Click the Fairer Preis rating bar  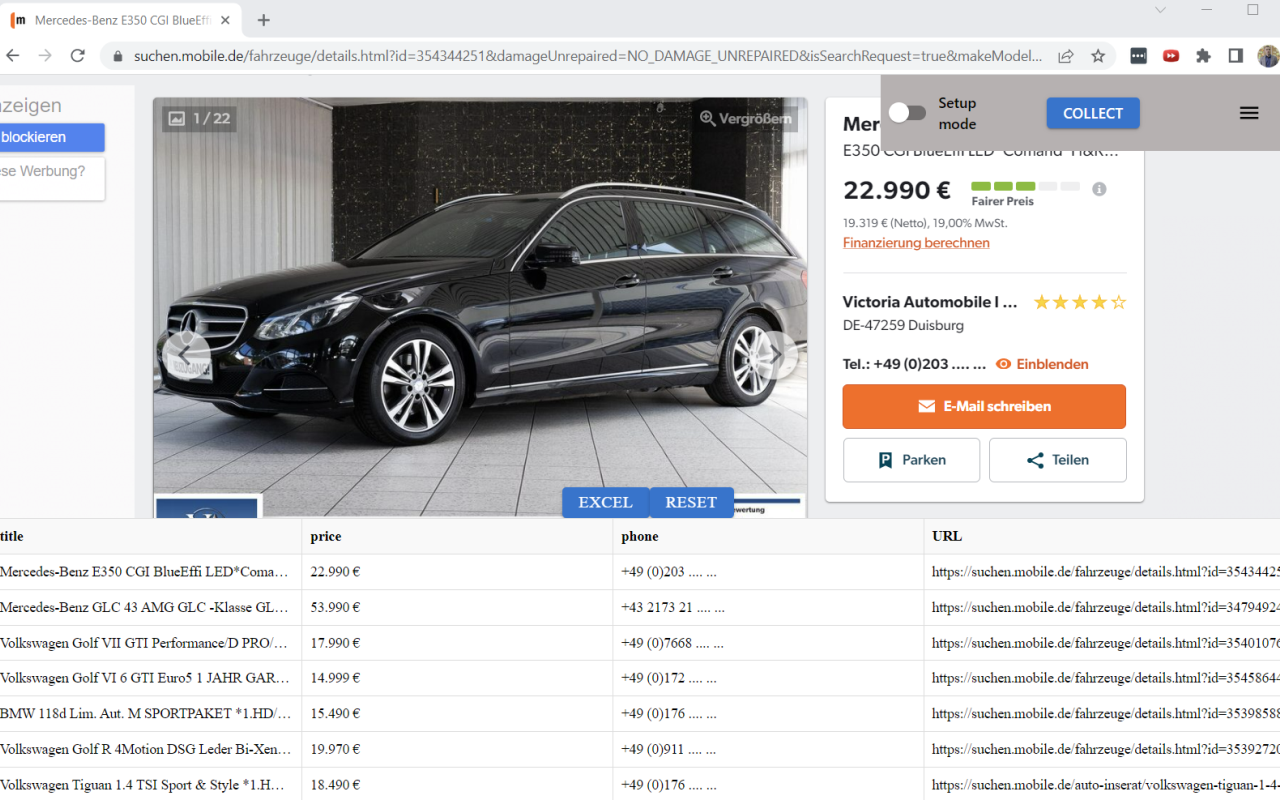[x=1025, y=187]
